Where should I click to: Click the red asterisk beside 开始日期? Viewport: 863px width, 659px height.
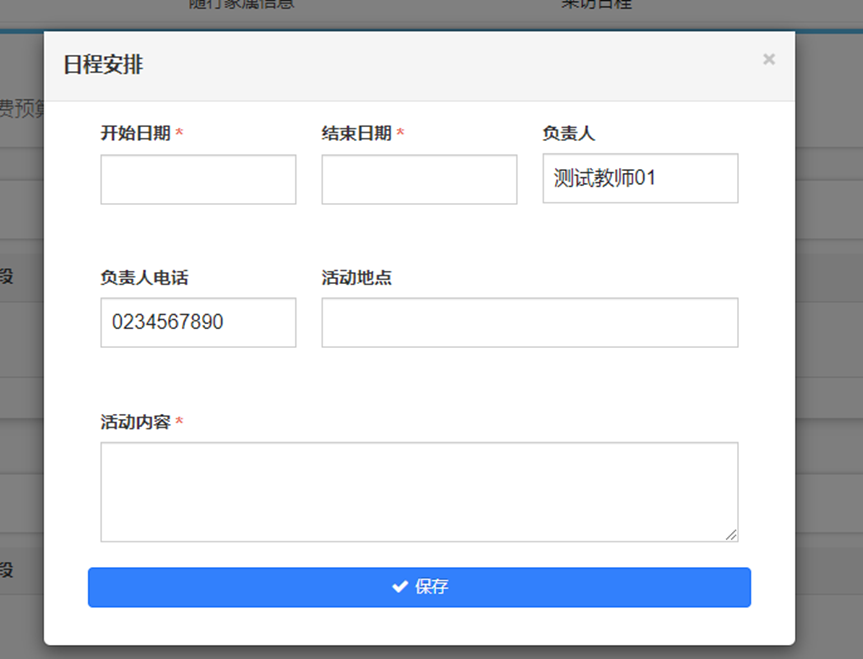pos(179,134)
